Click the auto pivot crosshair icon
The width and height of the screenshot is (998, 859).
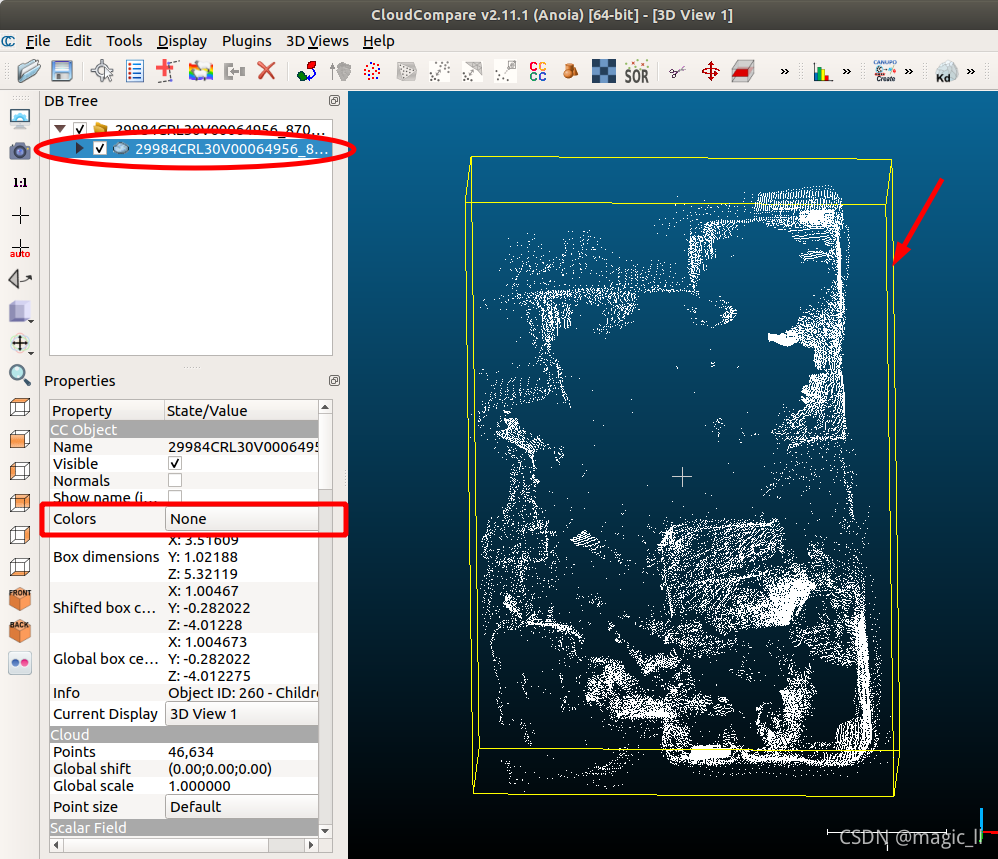[20, 248]
